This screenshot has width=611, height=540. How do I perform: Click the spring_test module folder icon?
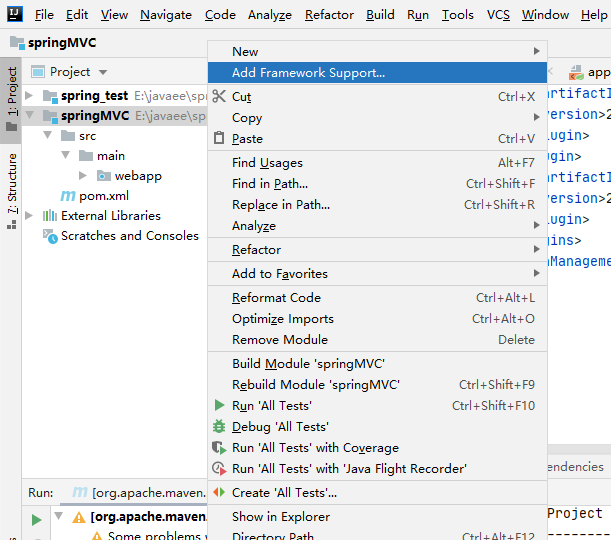[50, 95]
